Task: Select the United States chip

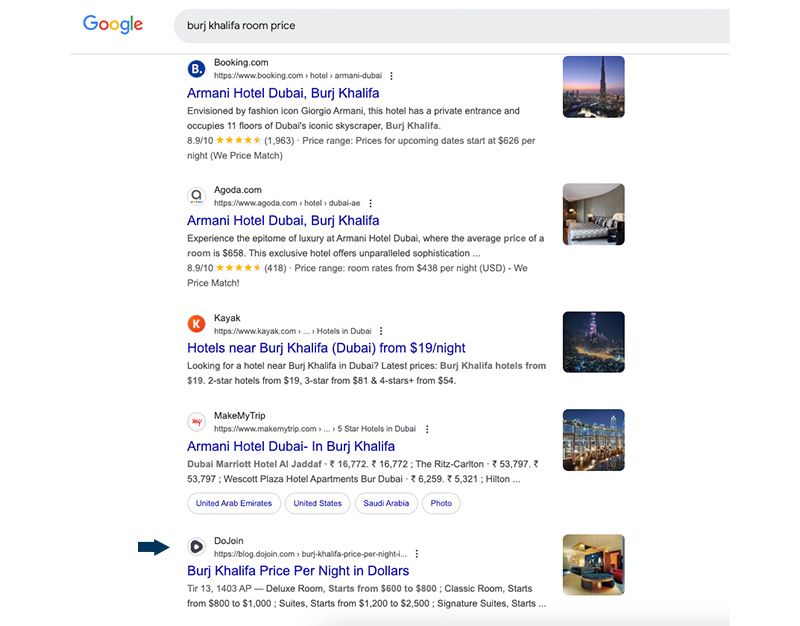Action: click(317, 503)
